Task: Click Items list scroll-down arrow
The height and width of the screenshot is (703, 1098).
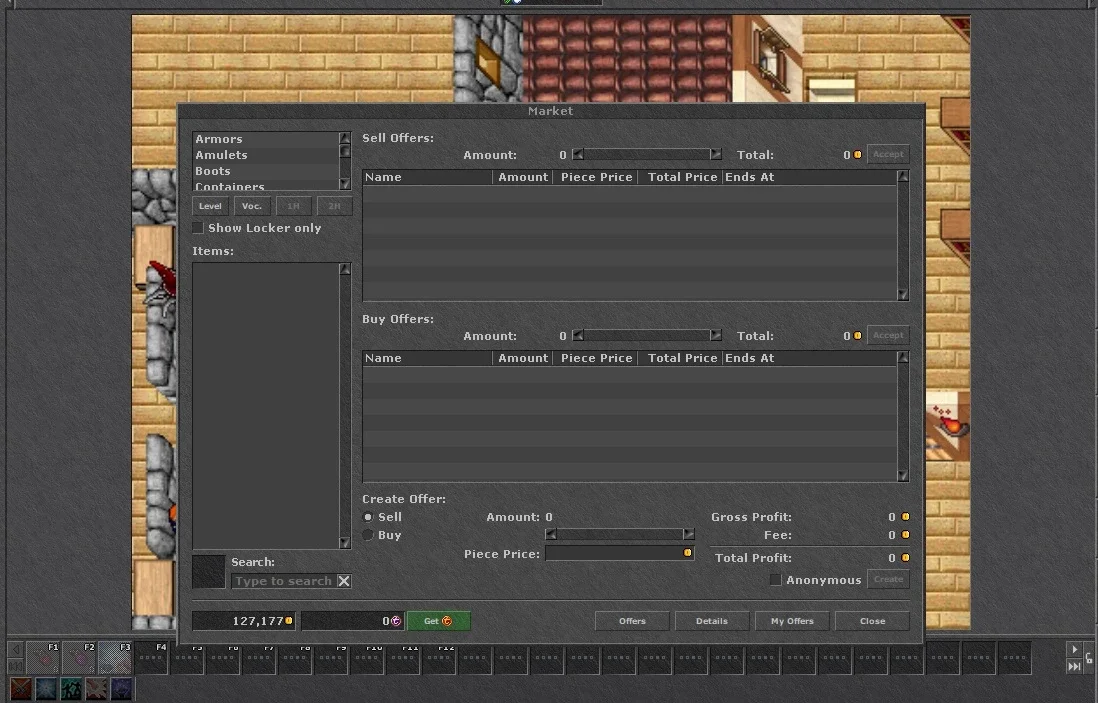Action: [x=345, y=542]
